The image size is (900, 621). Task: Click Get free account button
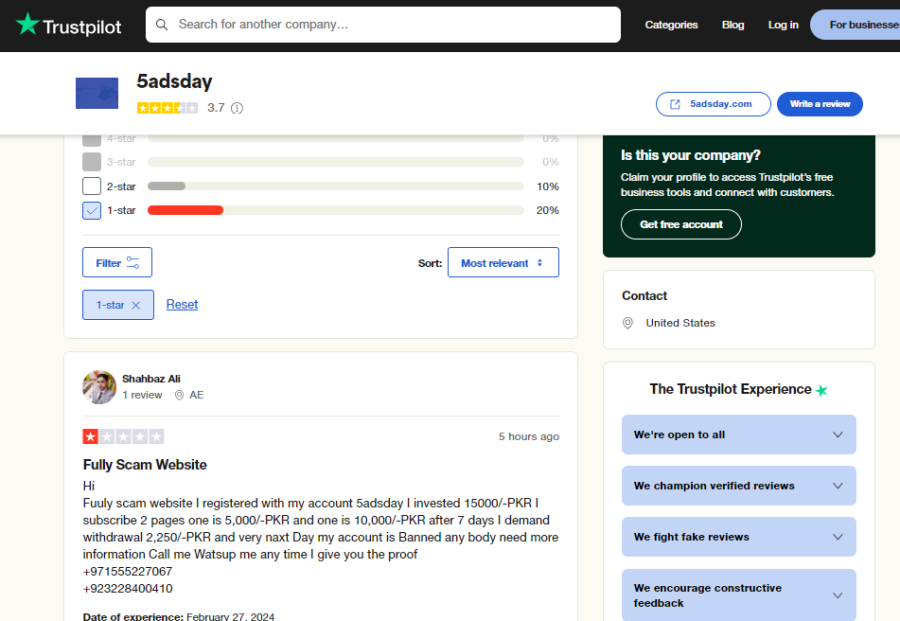point(681,224)
